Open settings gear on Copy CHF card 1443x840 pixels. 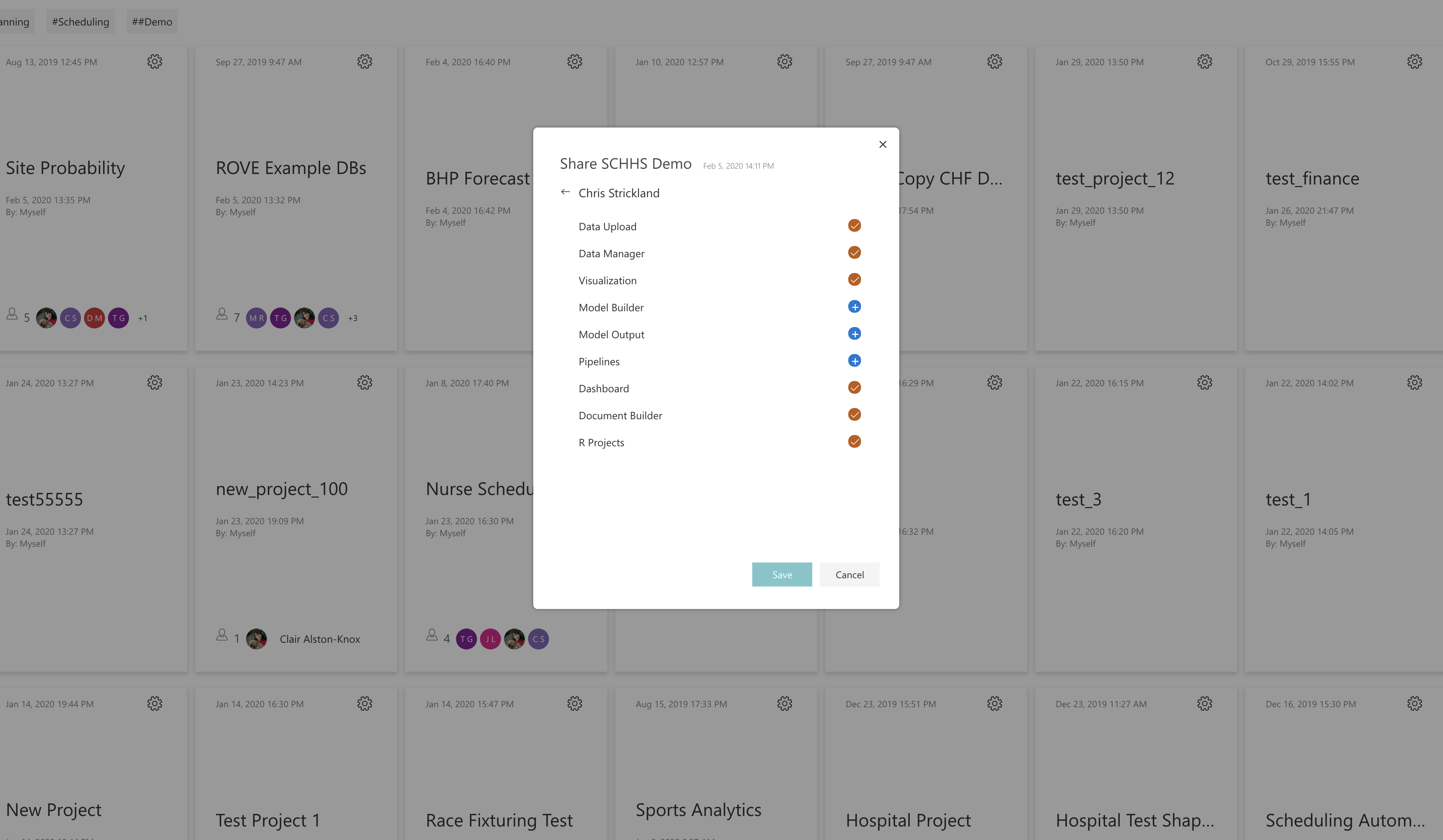(994, 62)
